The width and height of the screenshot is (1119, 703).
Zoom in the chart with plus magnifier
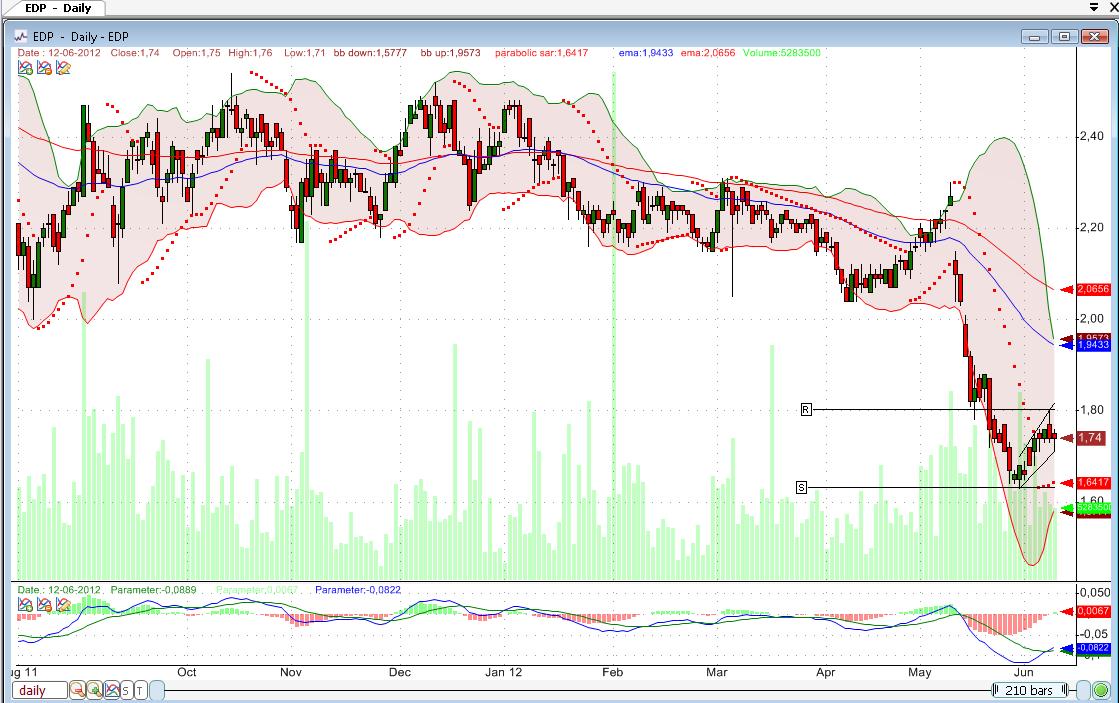click(94, 690)
